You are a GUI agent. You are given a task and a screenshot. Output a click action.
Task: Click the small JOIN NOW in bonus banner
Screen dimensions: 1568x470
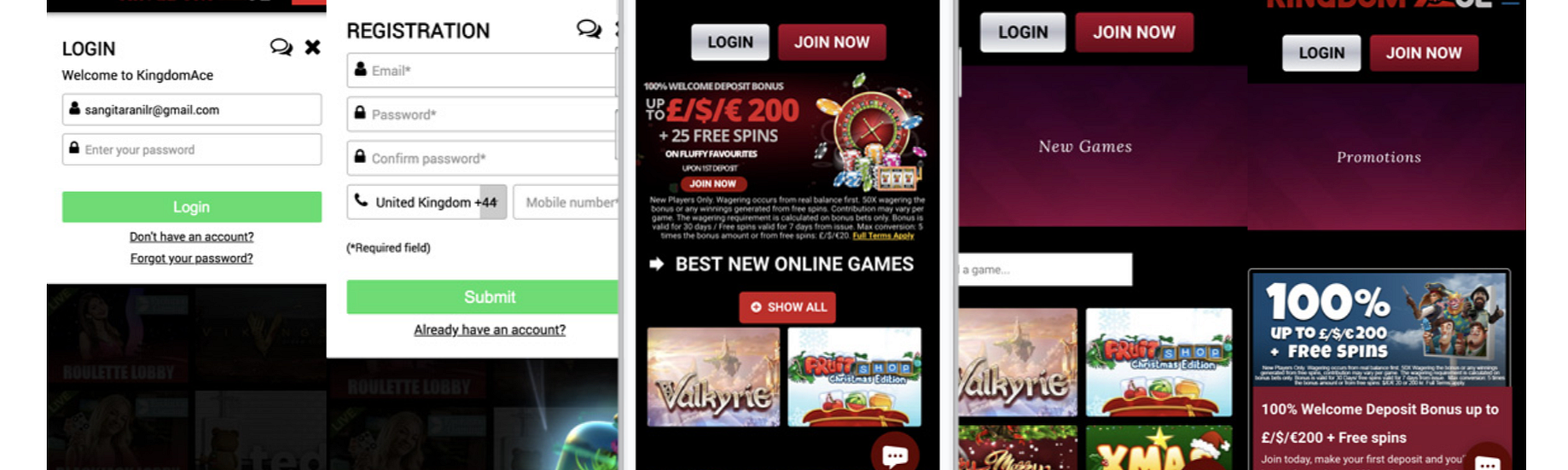point(712,183)
